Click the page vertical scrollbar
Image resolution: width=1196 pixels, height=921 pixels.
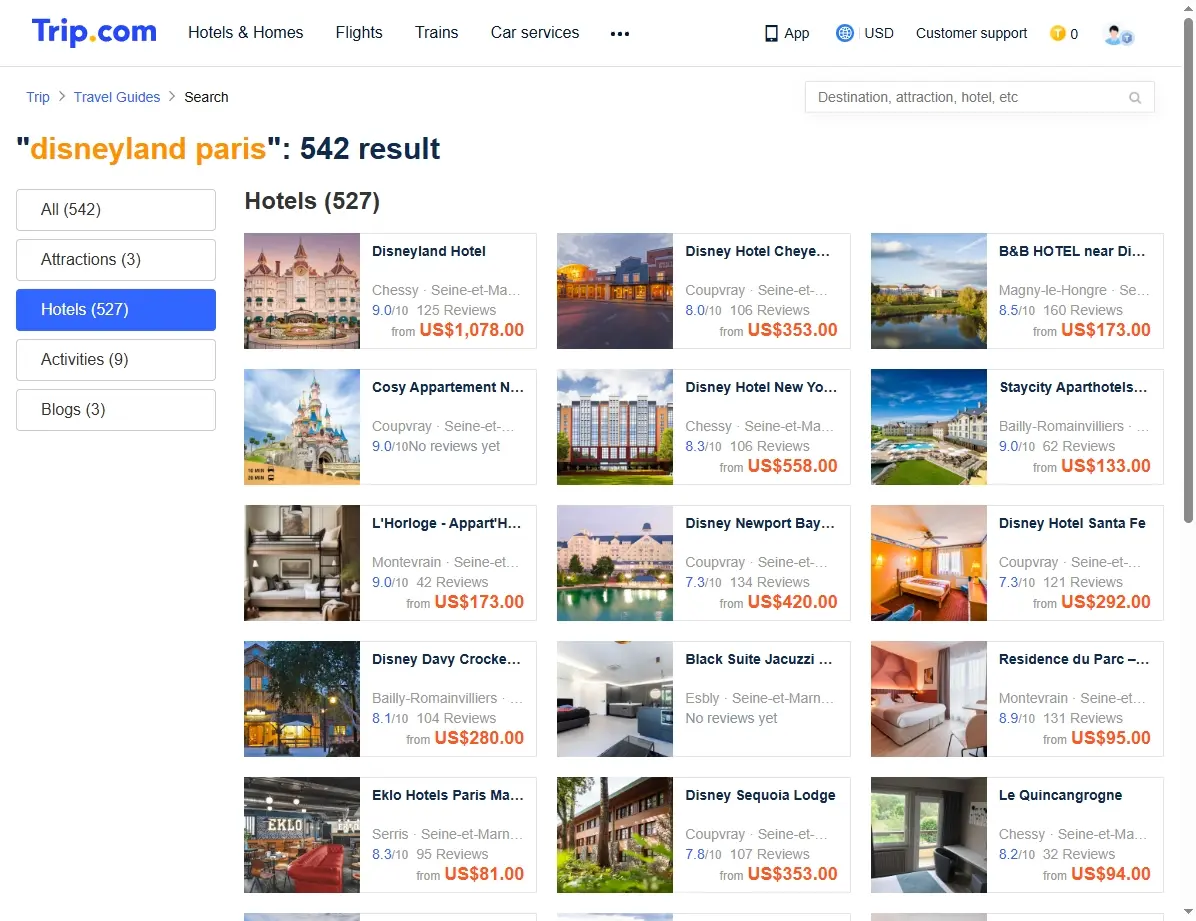(1188, 271)
